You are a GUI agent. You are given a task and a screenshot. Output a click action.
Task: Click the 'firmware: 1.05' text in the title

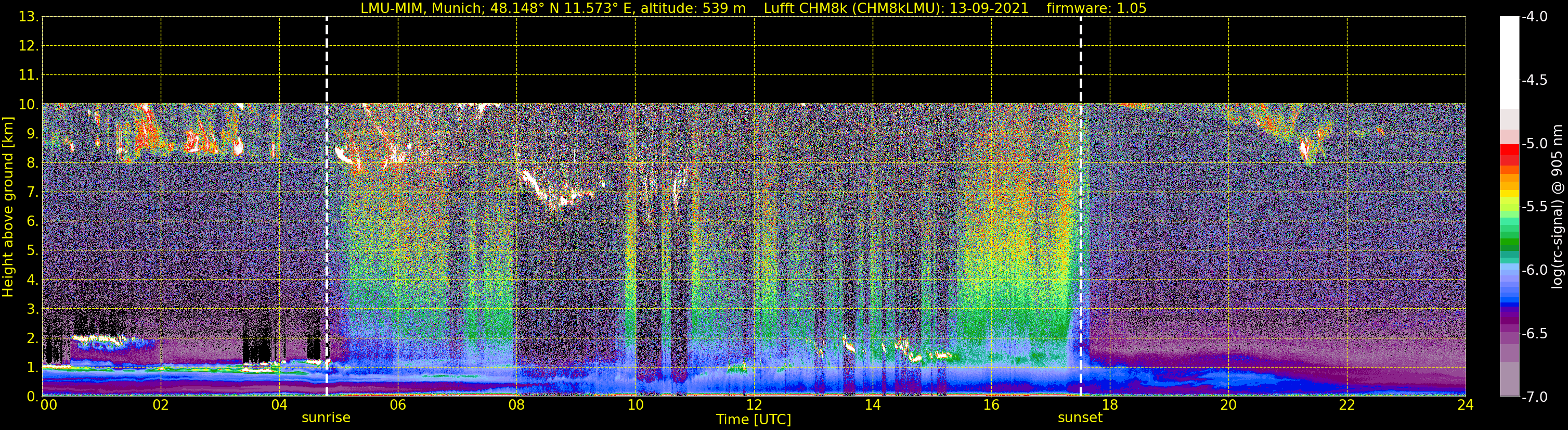click(x=1096, y=8)
